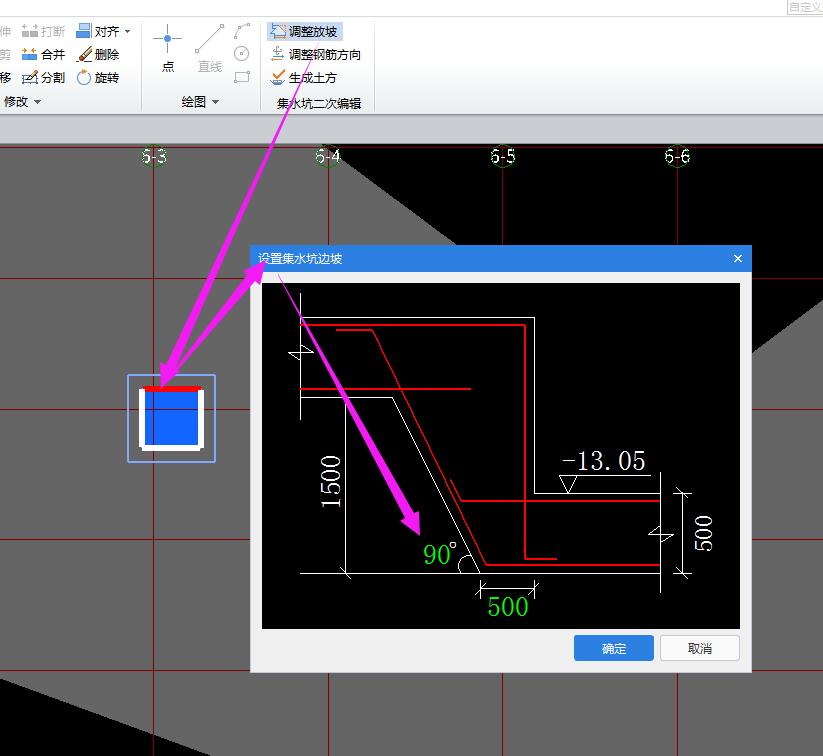
Task: Select the 打断 (break) tool
Action: coord(43,32)
